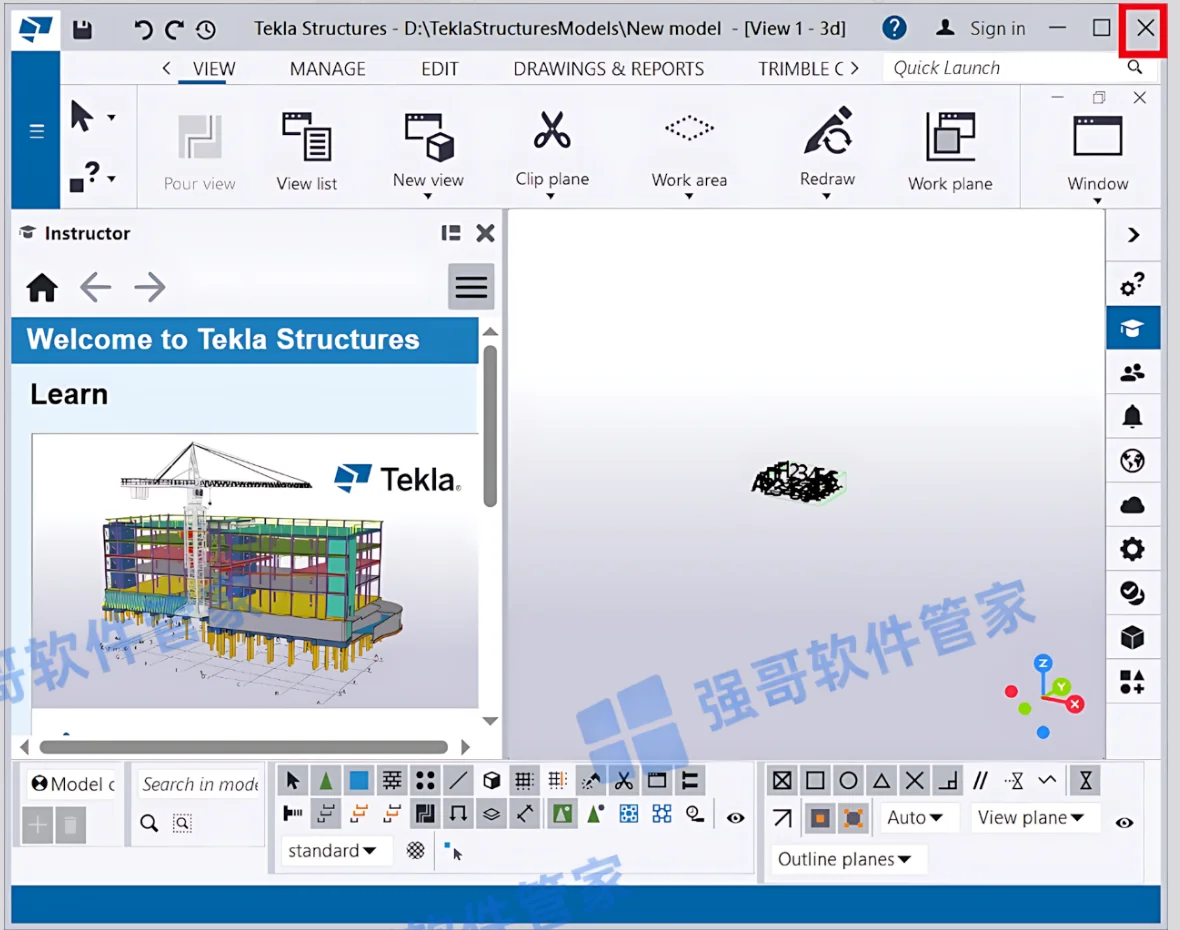Click the Search in model field
Viewport: 1180px width, 930px height.
pos(199,784)
